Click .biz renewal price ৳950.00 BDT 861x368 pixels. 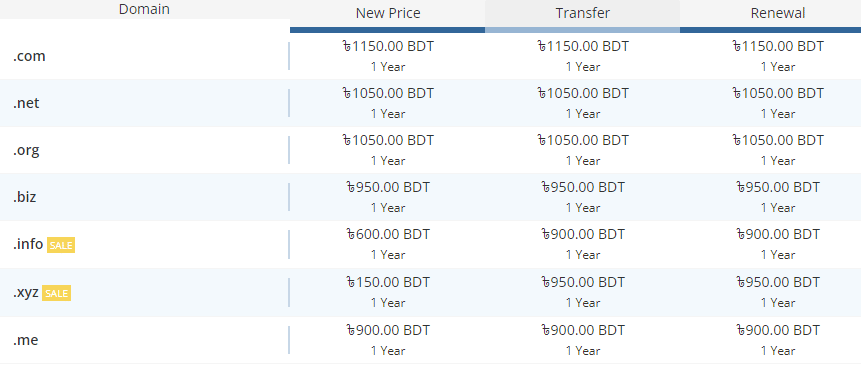(x=778, y=187)
